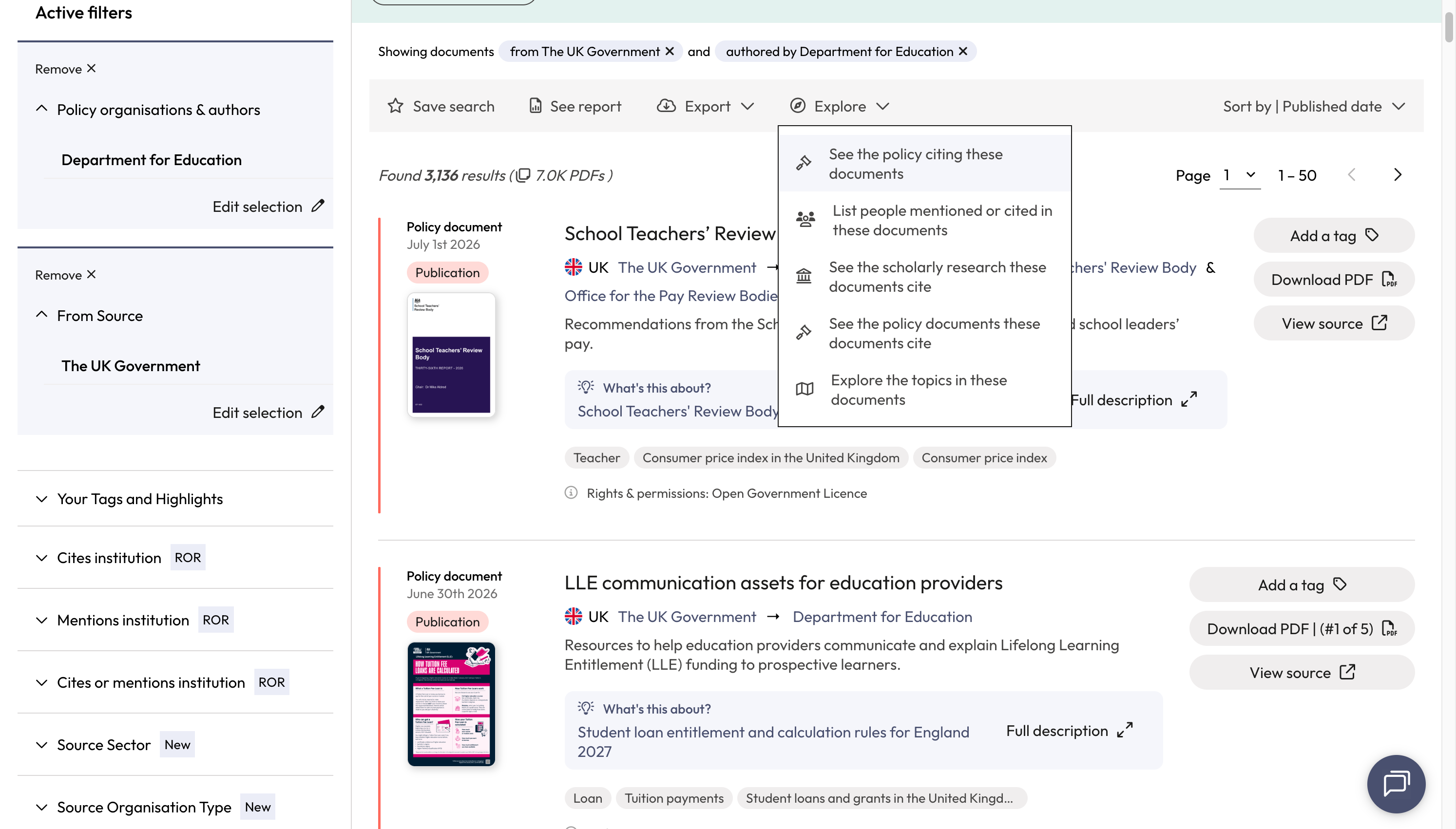The width and height of the screenshot is (1456, 829).
Task: Open full description for LLE document
Action: pyautogui.click(x=1070, y=731)
